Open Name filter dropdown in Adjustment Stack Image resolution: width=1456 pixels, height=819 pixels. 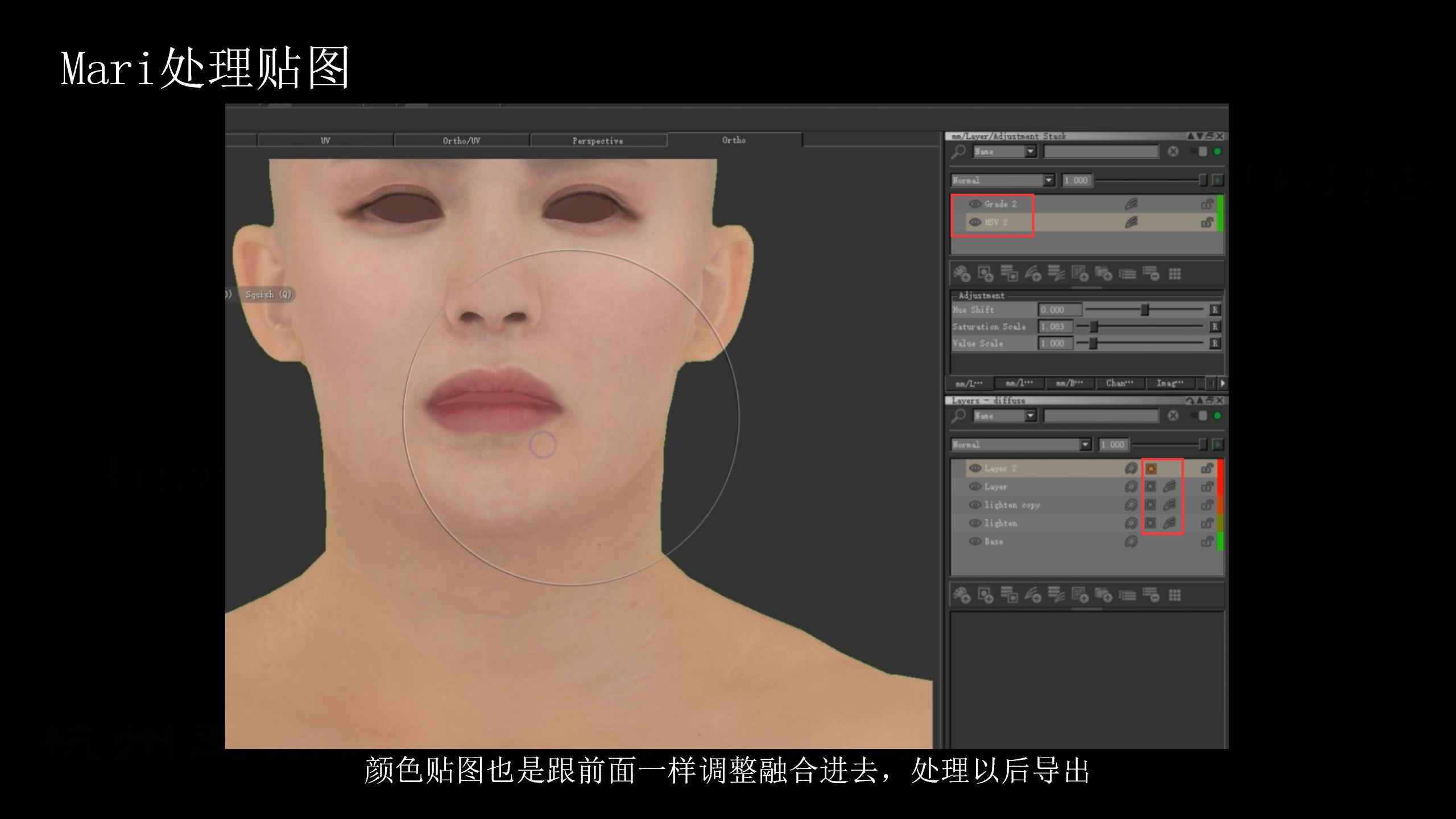[1005, 151]
